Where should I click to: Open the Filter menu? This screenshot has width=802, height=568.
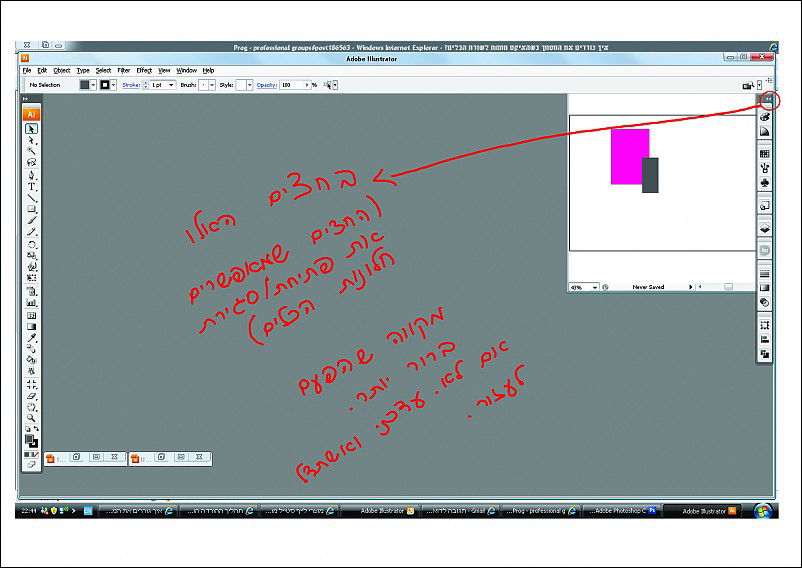pos(124,71)
